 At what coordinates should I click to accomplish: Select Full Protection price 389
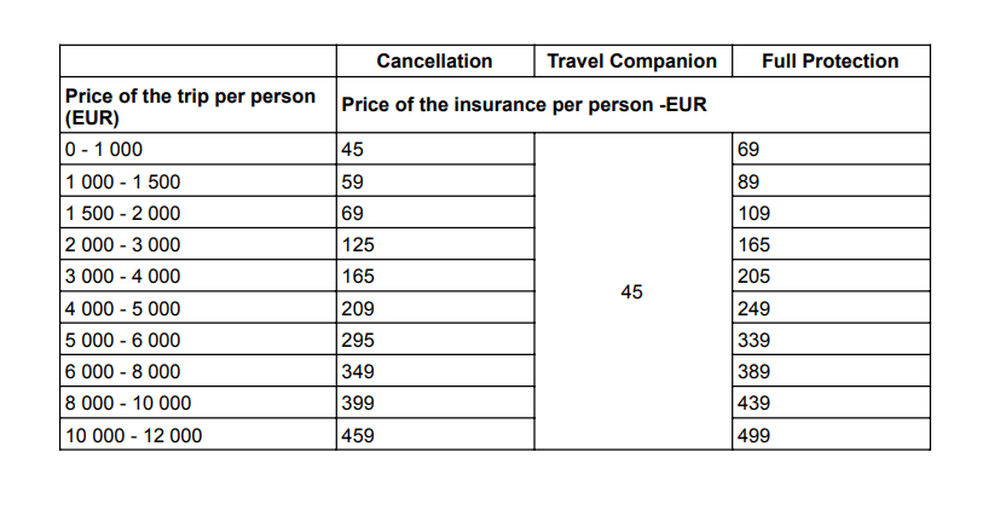click(754, 372)
